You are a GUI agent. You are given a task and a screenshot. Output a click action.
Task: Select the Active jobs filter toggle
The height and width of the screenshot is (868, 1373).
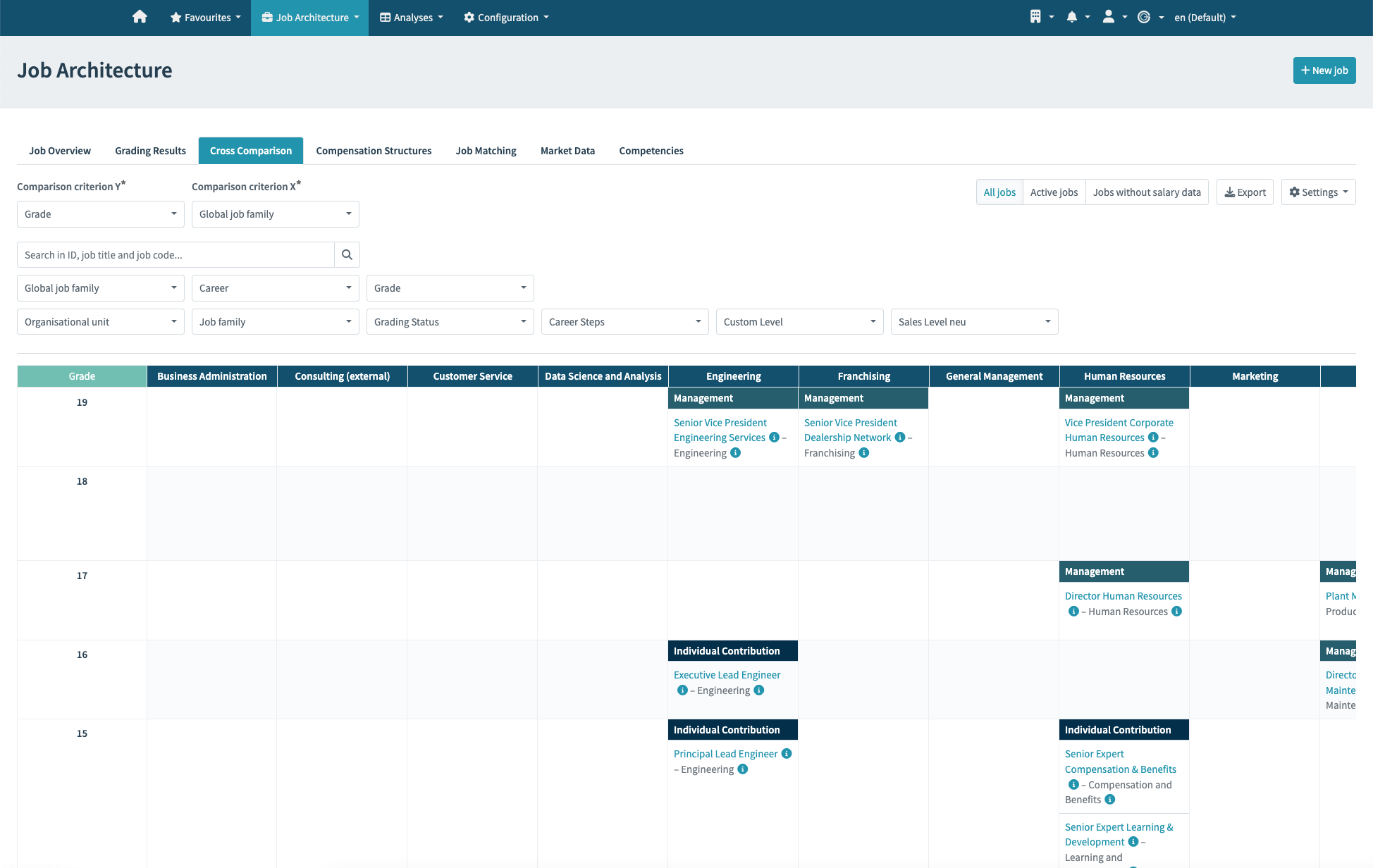(1054, 192)
